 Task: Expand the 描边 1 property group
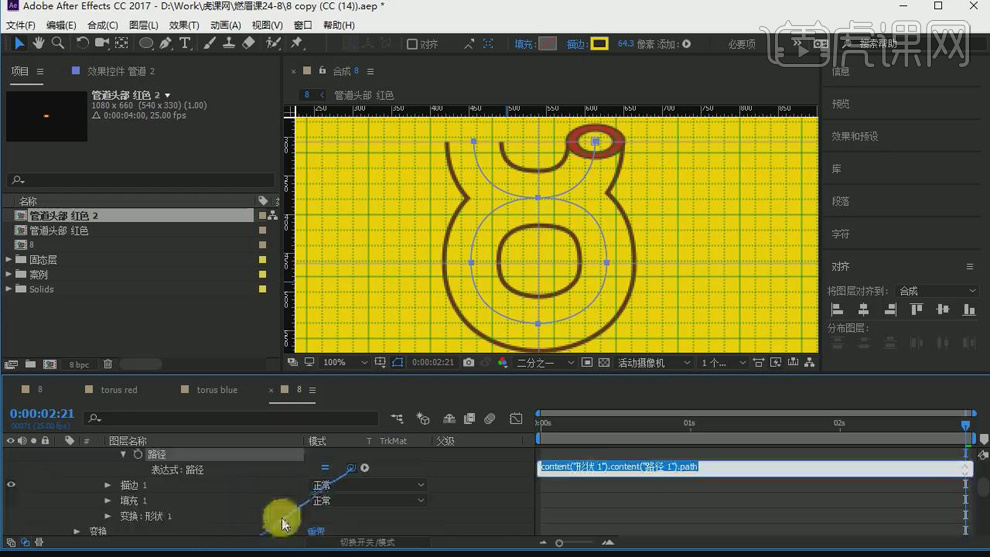tap(108, 485)
